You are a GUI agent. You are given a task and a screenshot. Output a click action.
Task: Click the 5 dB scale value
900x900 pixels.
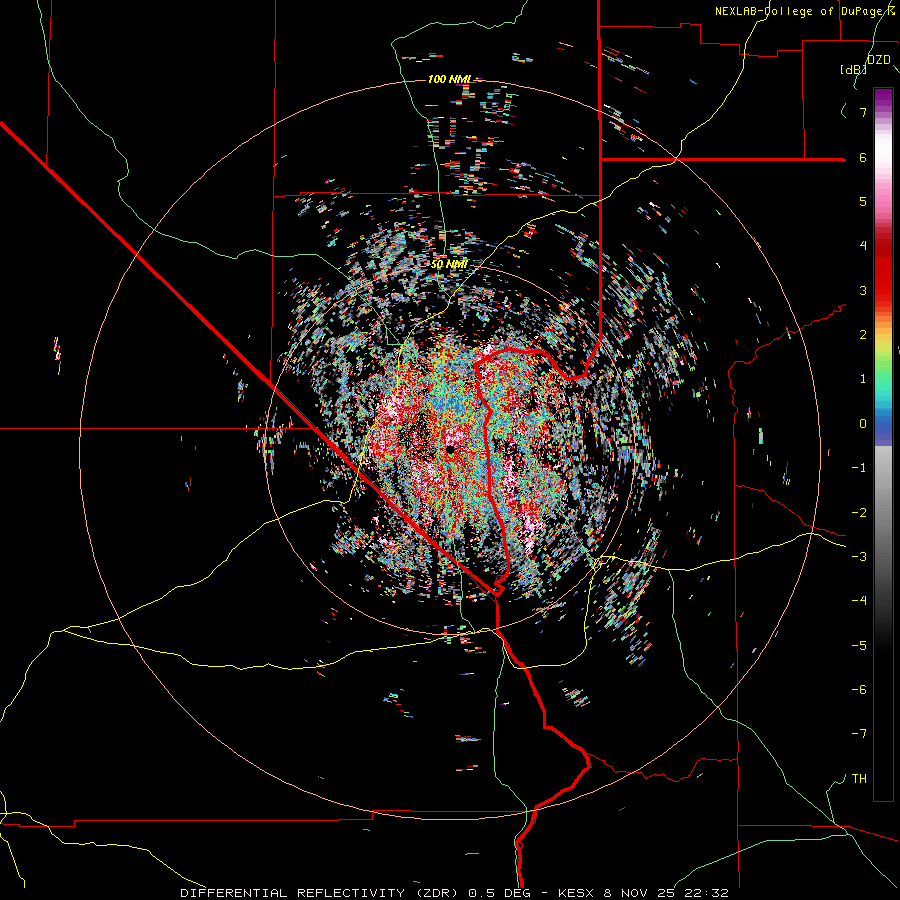tap(863, 201)
